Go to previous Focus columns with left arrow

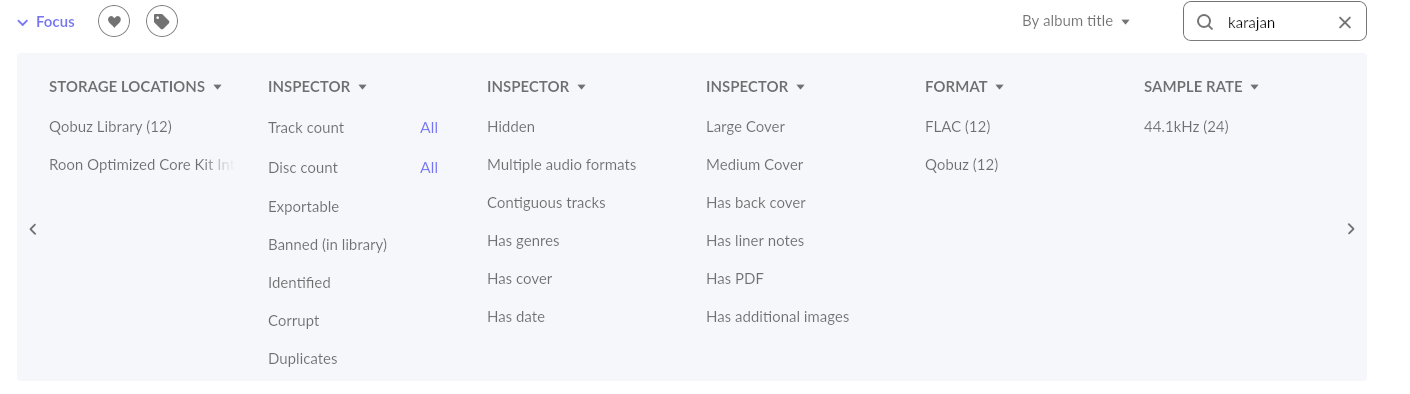33,229
